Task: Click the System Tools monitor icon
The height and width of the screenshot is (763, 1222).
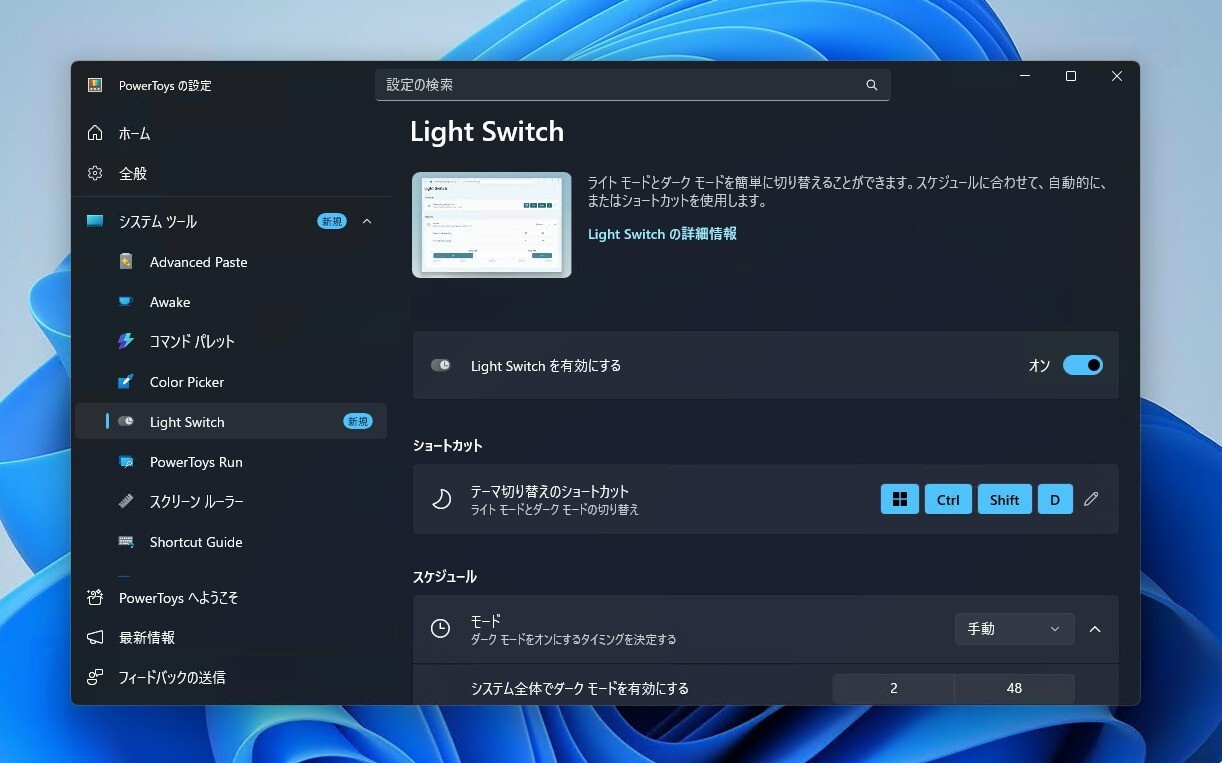Action: click(x=95, y=221)
